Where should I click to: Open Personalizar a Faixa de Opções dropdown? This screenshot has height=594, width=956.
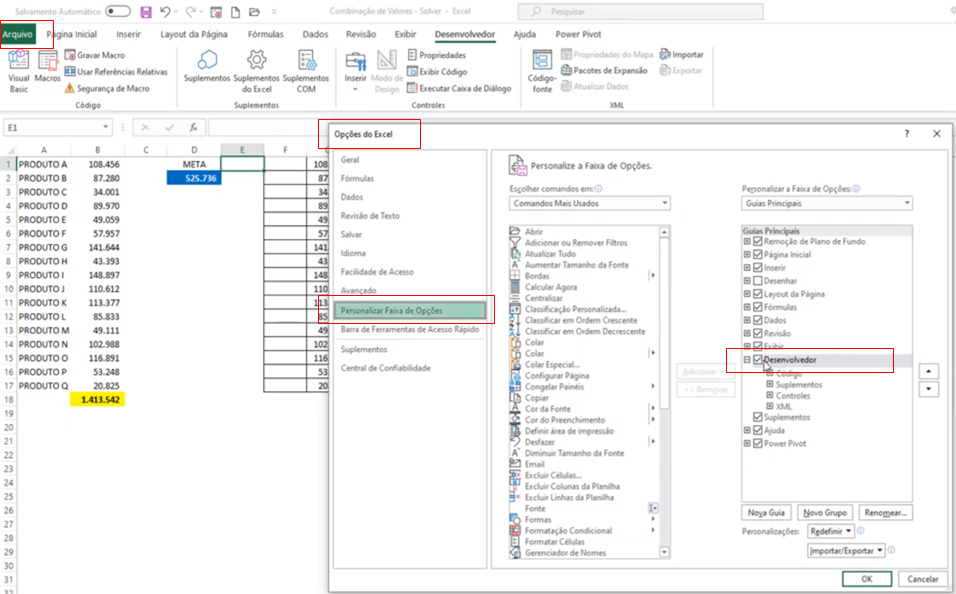(827, 203)
